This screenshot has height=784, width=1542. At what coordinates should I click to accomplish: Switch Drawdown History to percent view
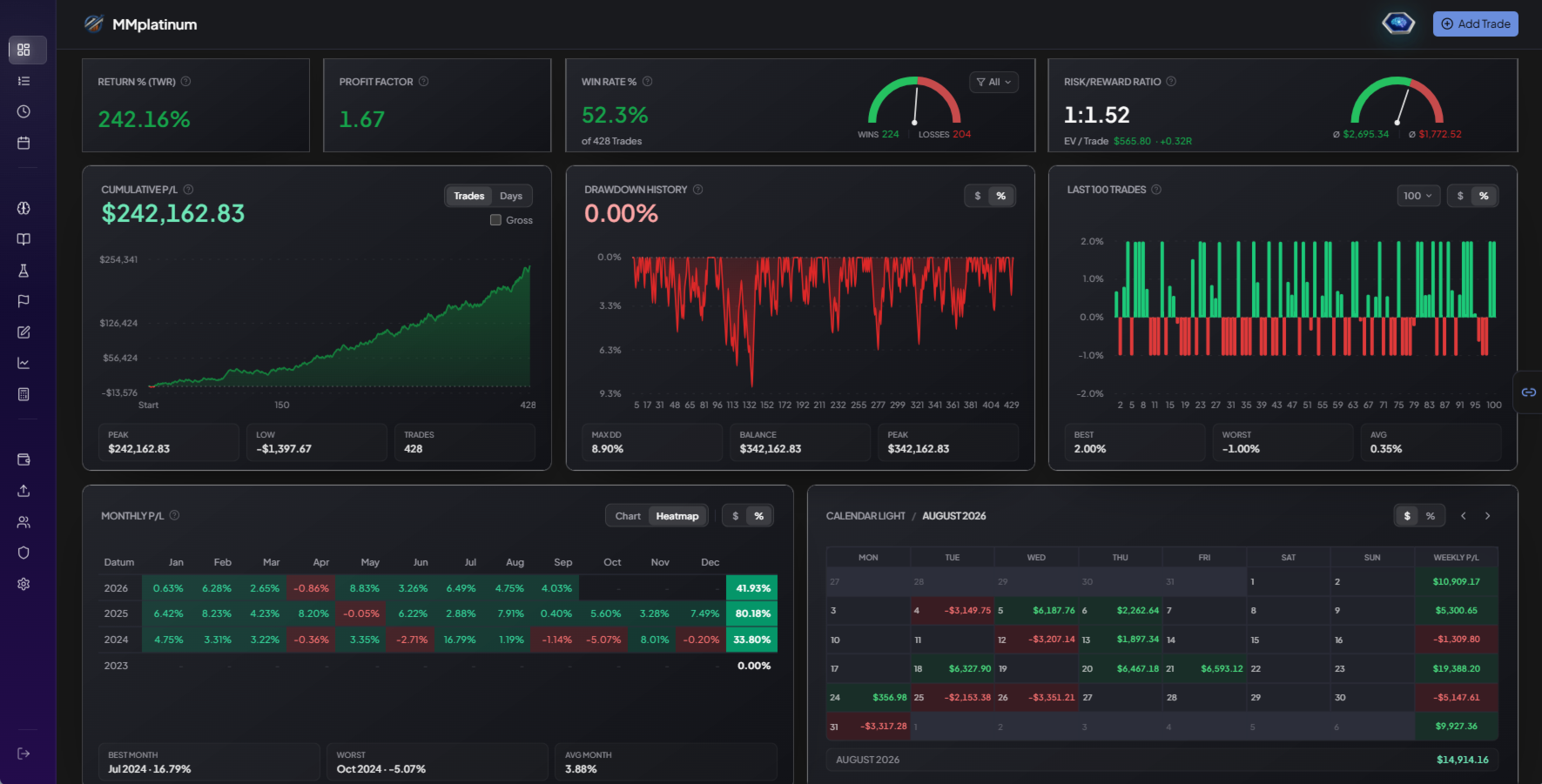click(x=1001, y=196)
